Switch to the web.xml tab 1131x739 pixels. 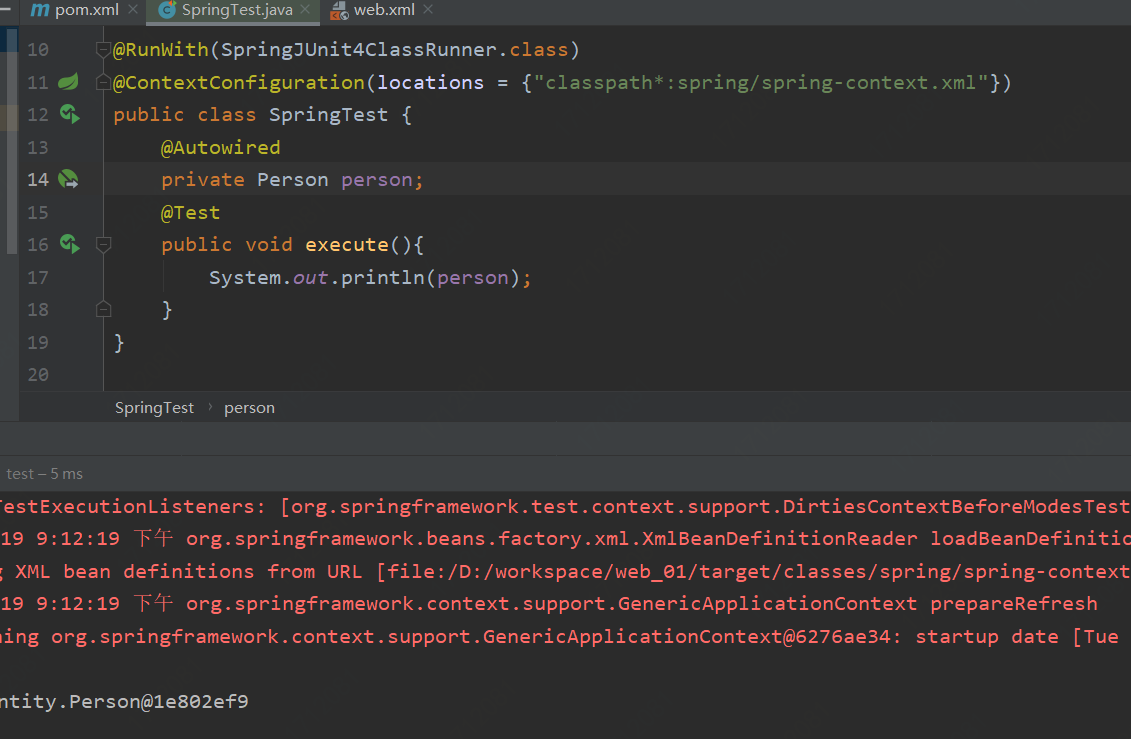point(383,10)
